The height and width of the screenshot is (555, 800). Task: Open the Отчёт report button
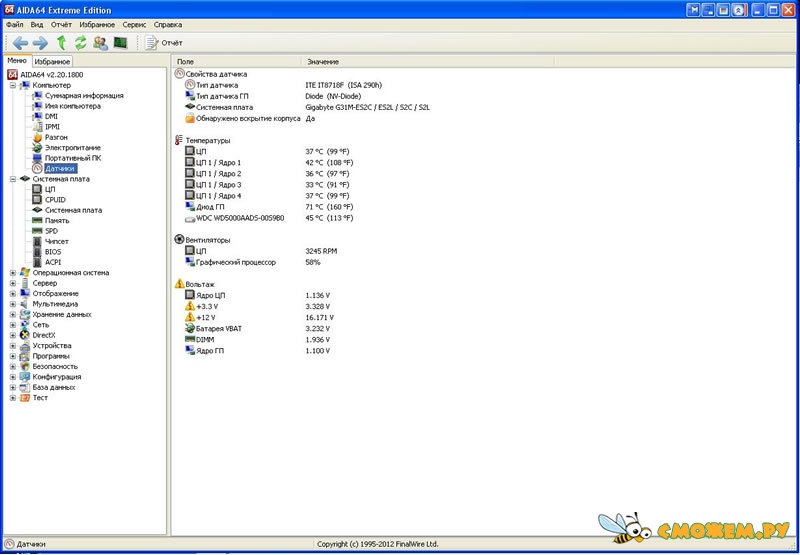[x=164, y=43]
